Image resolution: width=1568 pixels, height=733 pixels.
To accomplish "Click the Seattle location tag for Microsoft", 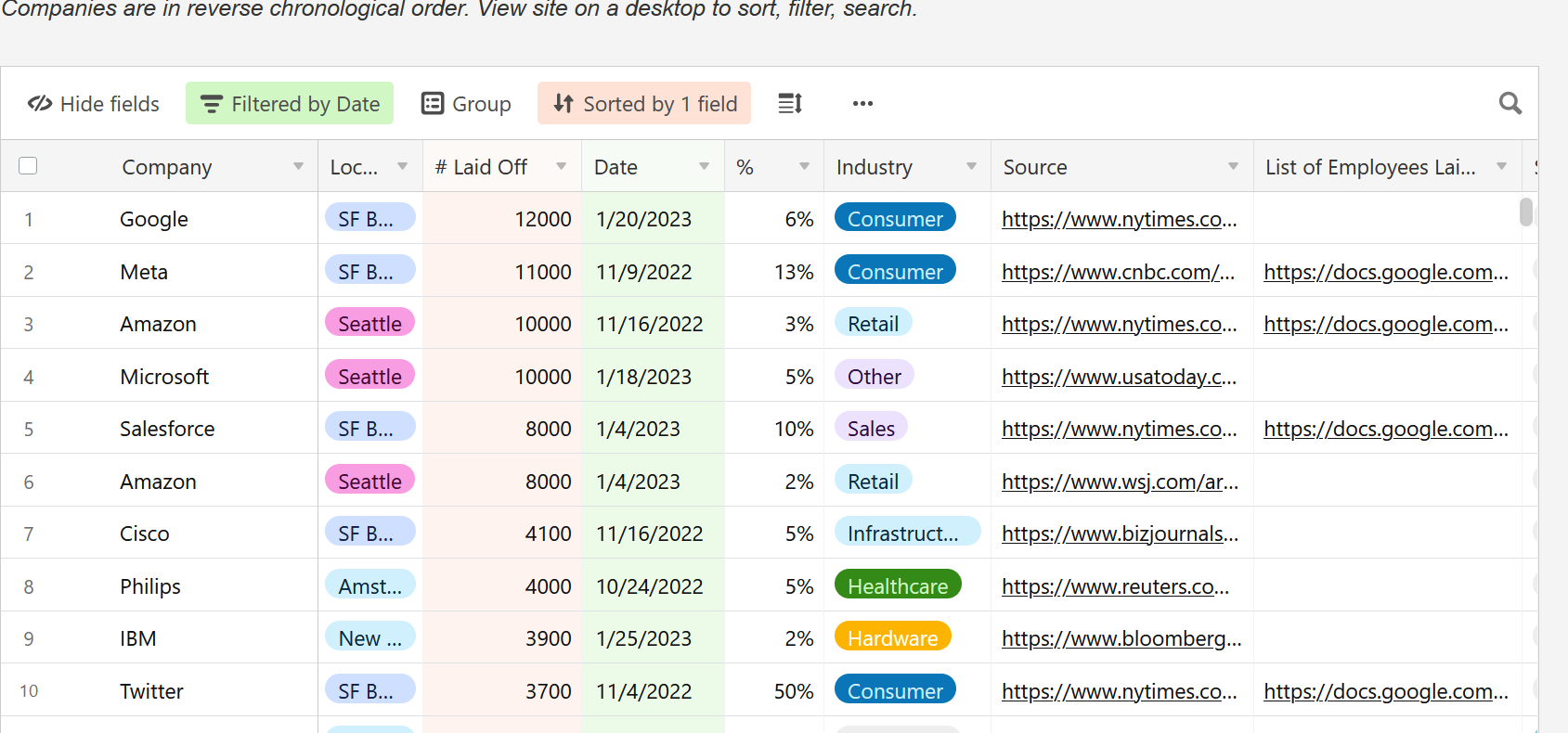I will tap(369, 376).
